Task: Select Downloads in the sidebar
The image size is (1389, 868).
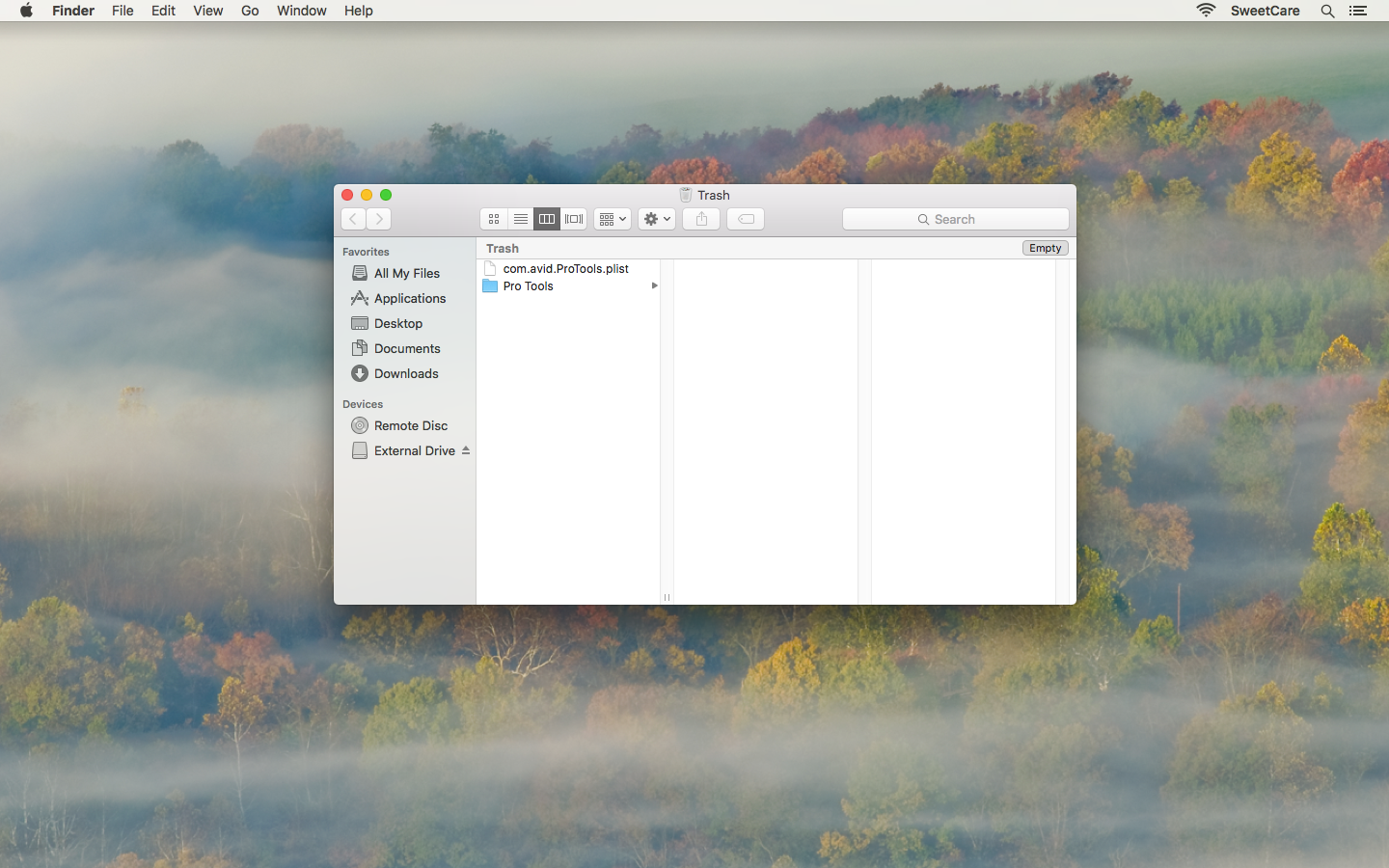Action: (405, 373)
